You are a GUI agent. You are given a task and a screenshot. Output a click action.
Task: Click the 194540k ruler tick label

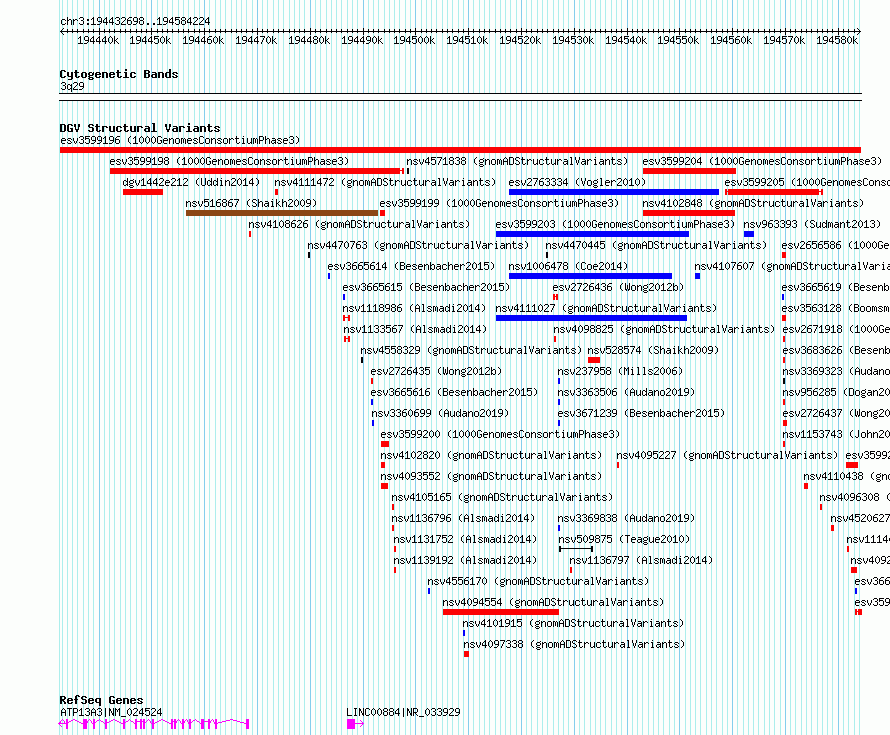tap(626, 40)
